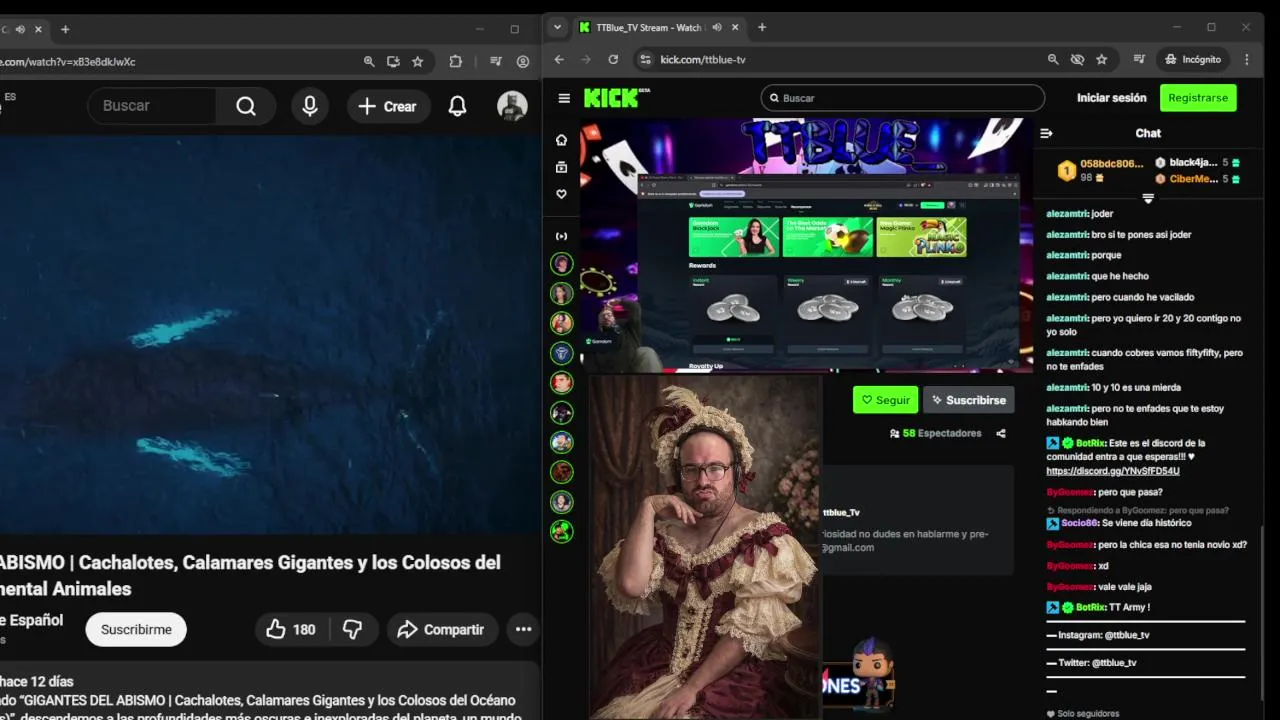Go to Kick home icon in sidebar
The image size is (1280, 720).
(x=562, y=140)
